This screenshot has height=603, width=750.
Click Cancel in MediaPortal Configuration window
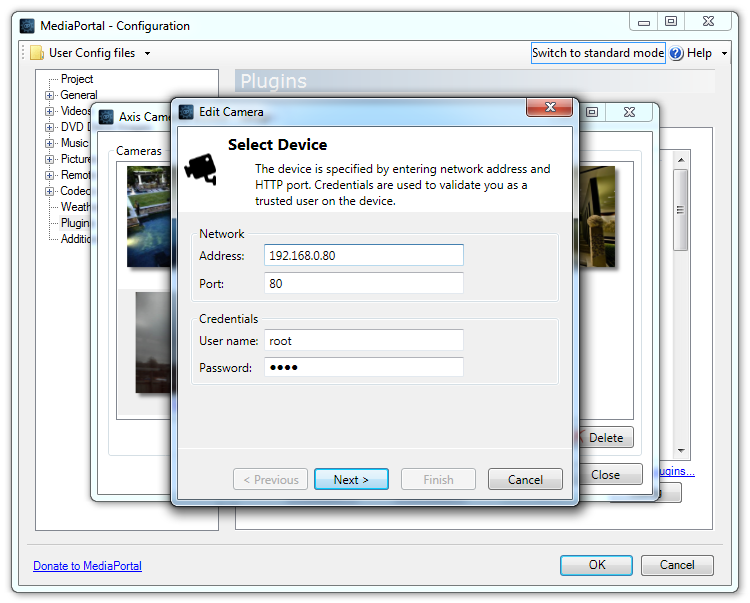(x=677, y=565)
